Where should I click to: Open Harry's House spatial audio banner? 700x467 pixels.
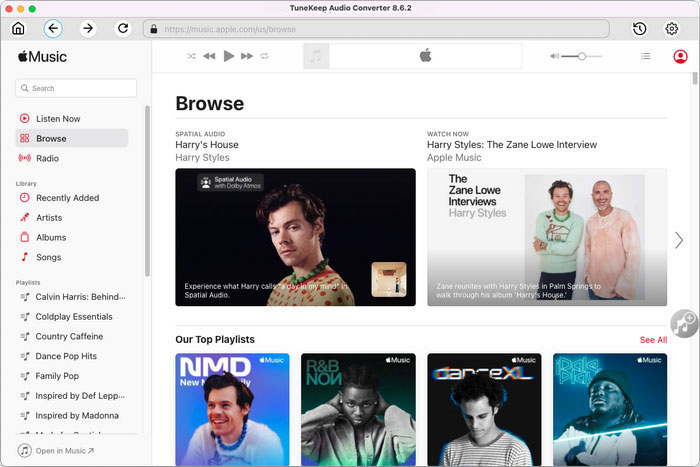point(296,237)
